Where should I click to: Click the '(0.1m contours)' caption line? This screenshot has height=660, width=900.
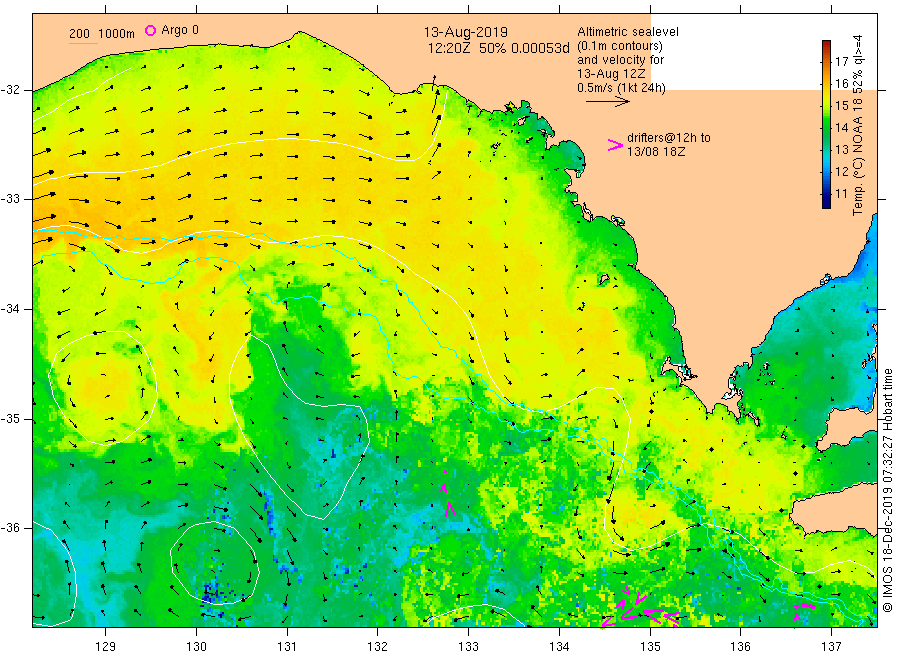[620, 46]
